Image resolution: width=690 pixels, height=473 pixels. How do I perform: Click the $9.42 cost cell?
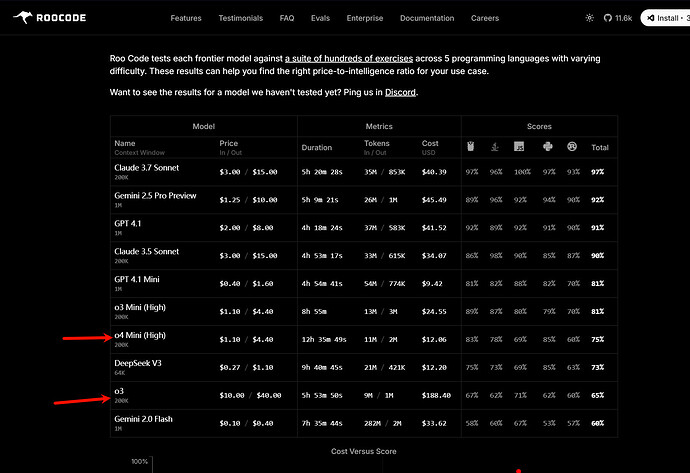point(432,284)
